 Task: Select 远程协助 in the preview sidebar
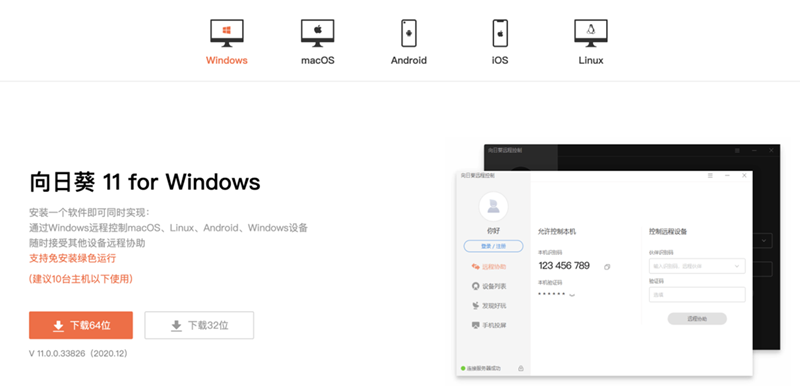point(489,266)
